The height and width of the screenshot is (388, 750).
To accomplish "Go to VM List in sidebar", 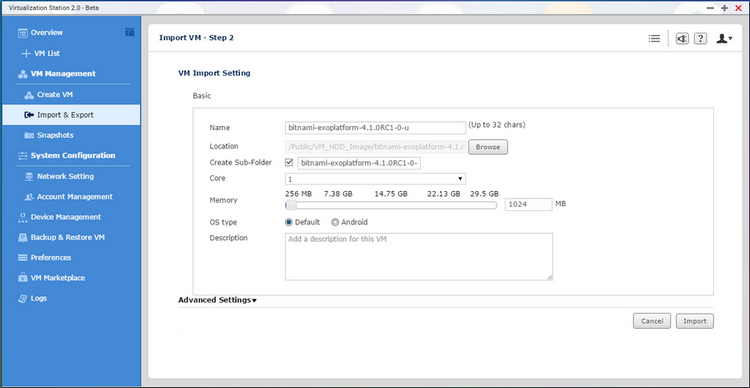I will [47, 54].
